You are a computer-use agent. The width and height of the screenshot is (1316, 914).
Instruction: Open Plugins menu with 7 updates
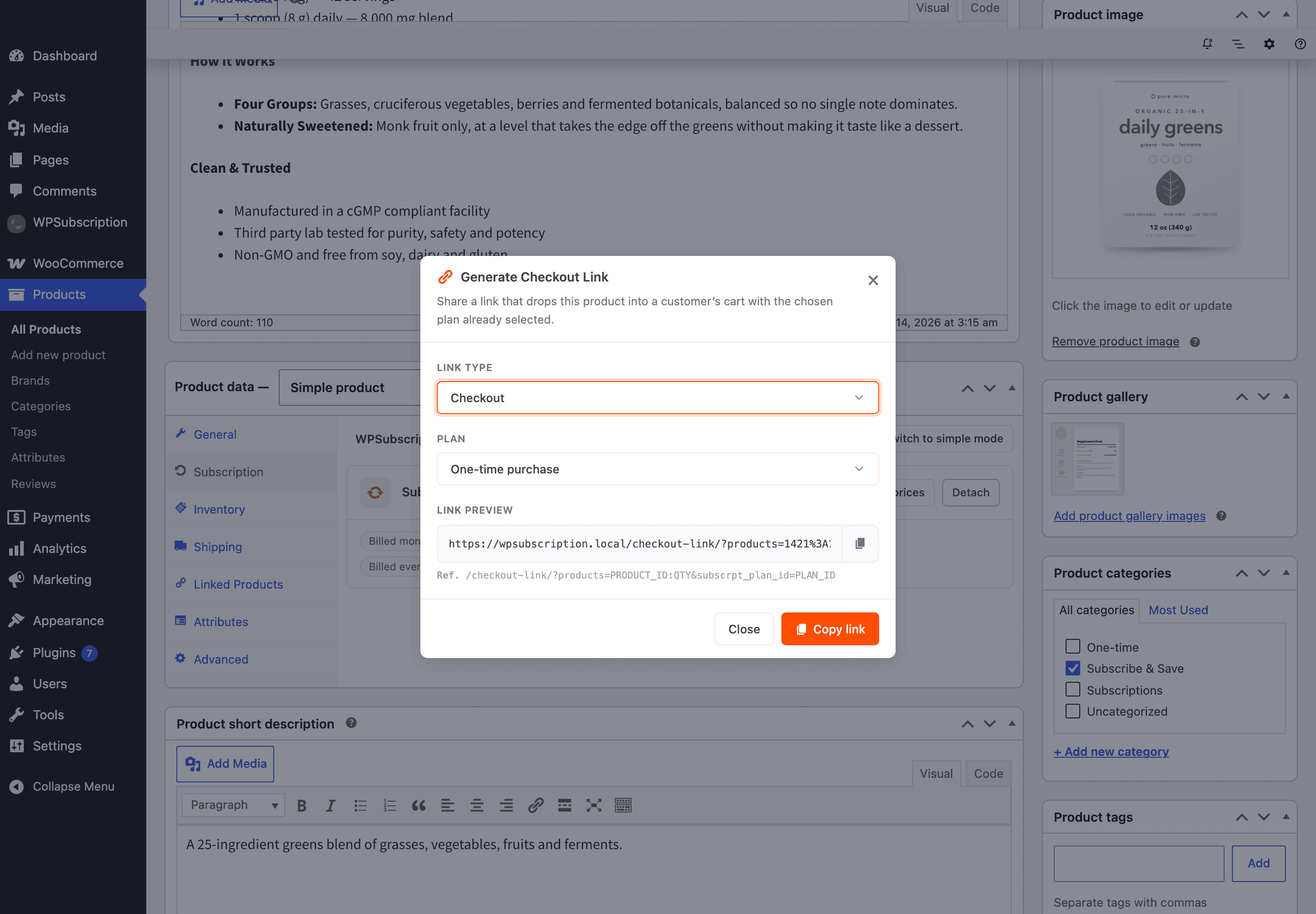click(x=54, y=653)
